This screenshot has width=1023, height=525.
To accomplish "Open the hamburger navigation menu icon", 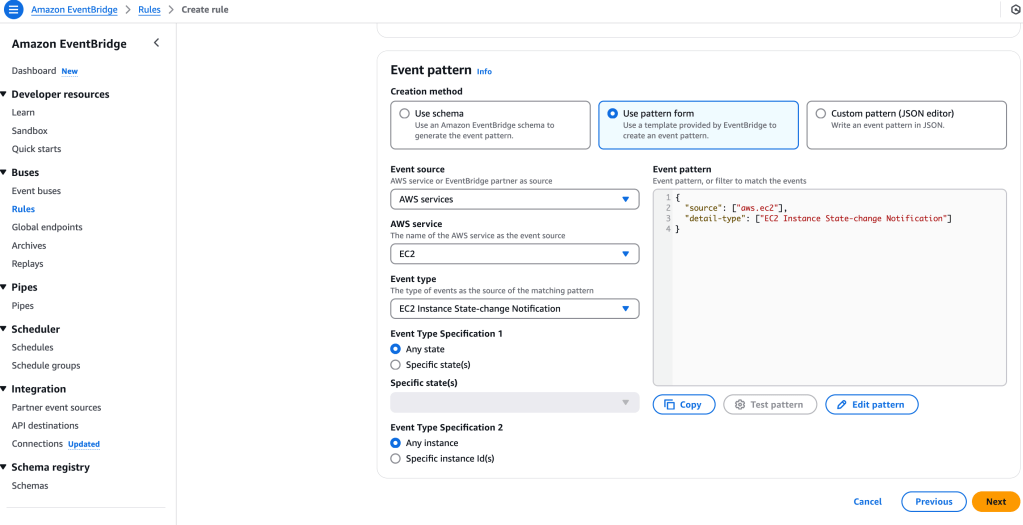I will pos(14,10).
